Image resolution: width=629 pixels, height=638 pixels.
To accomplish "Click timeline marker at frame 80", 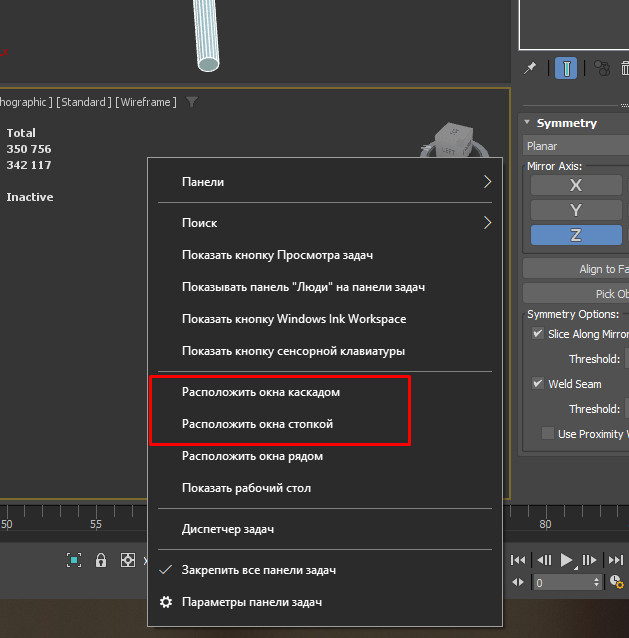I will click(545, 524).
